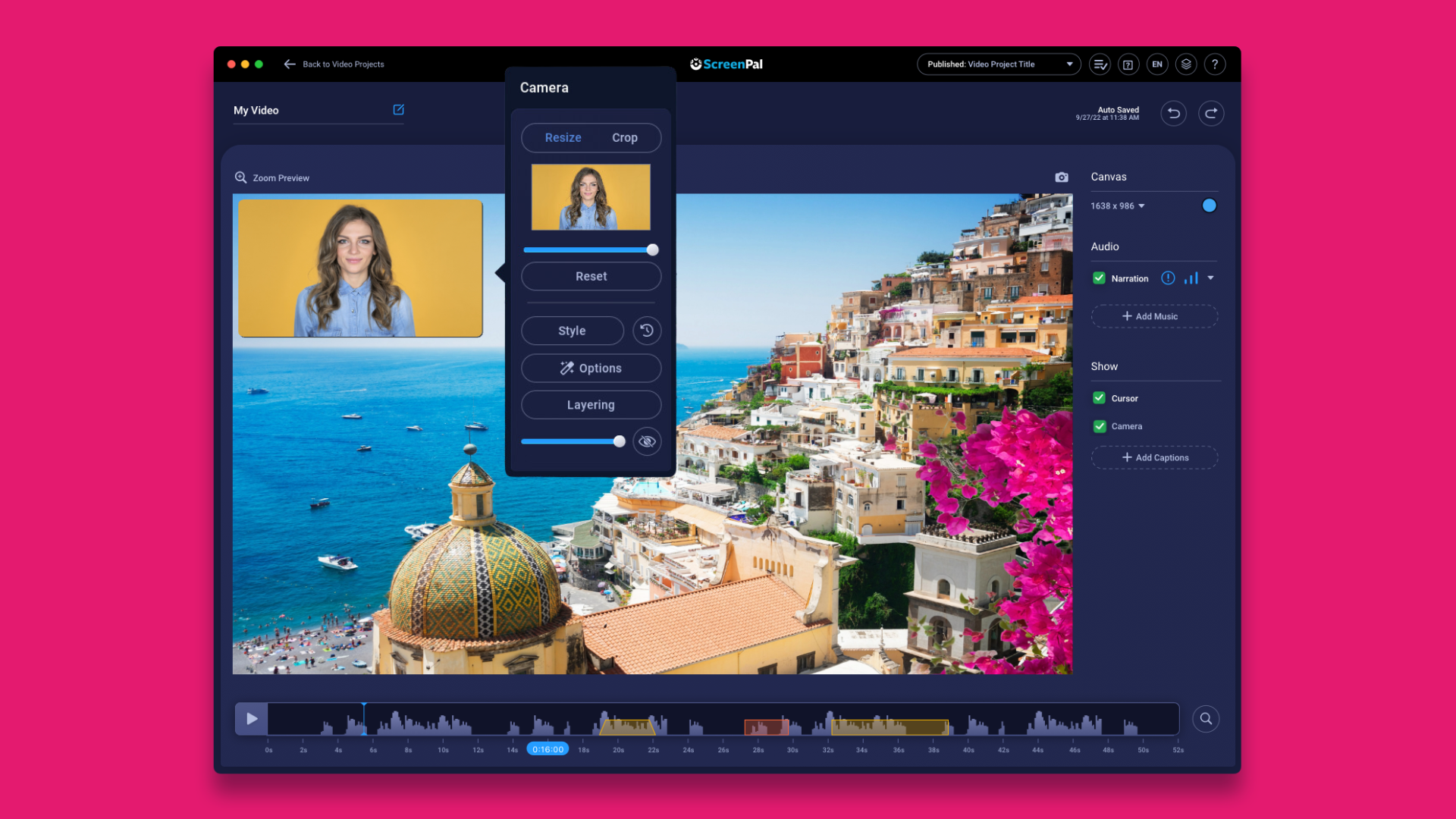This screenshot has width=1456, height=819.
Task: Click the Undo arrow near Auto Saved
Action: pyautogui.click(x=1173, y=113)
